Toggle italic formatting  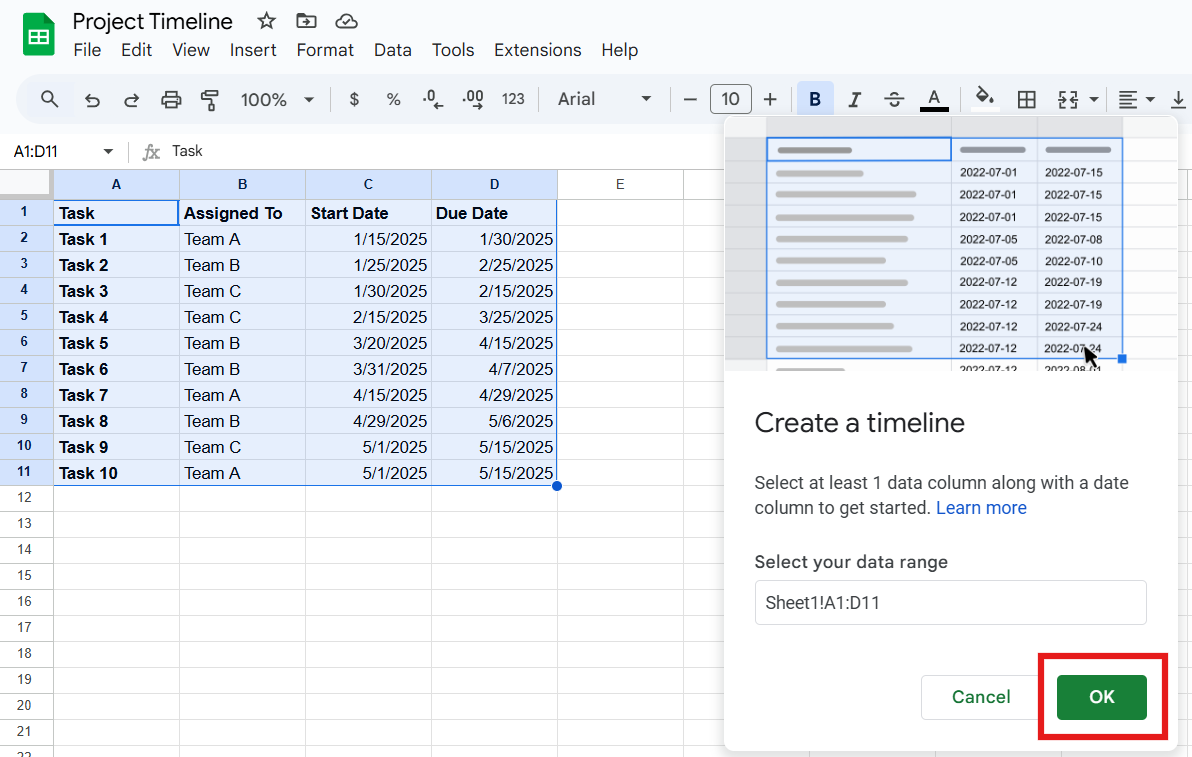854,99
